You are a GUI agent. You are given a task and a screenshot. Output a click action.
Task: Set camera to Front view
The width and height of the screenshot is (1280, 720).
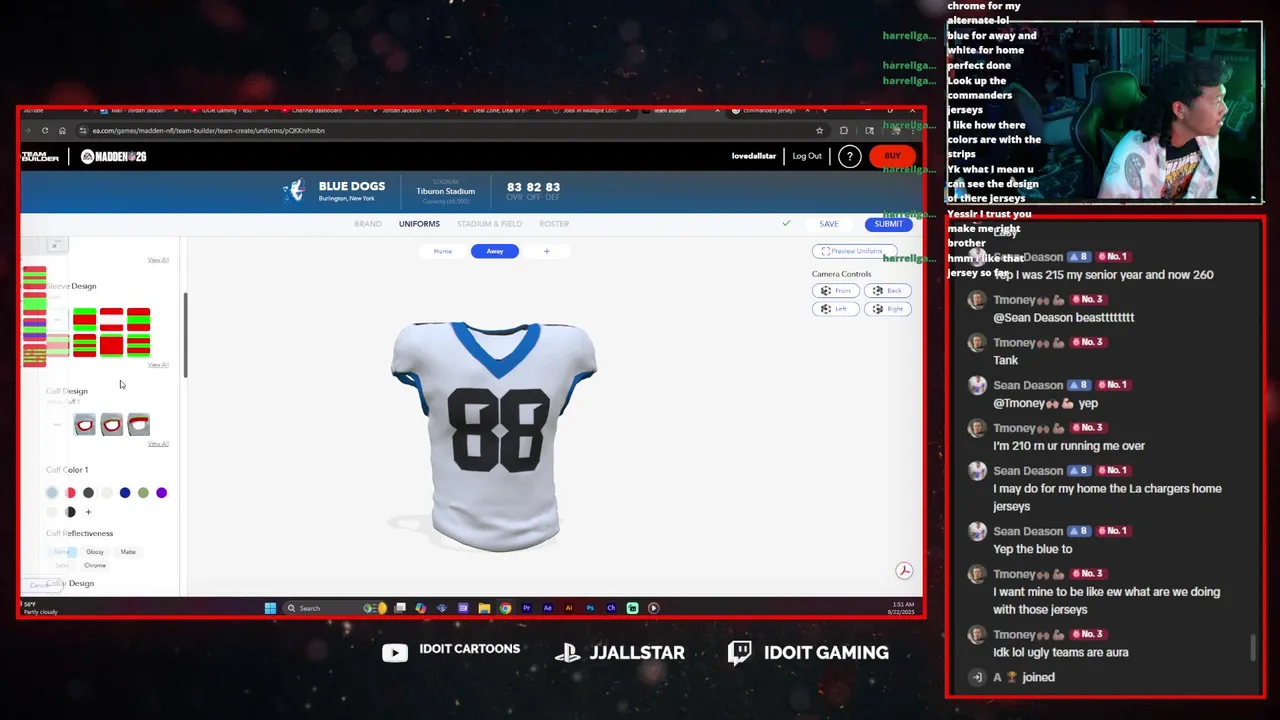(x=836, y=291)
